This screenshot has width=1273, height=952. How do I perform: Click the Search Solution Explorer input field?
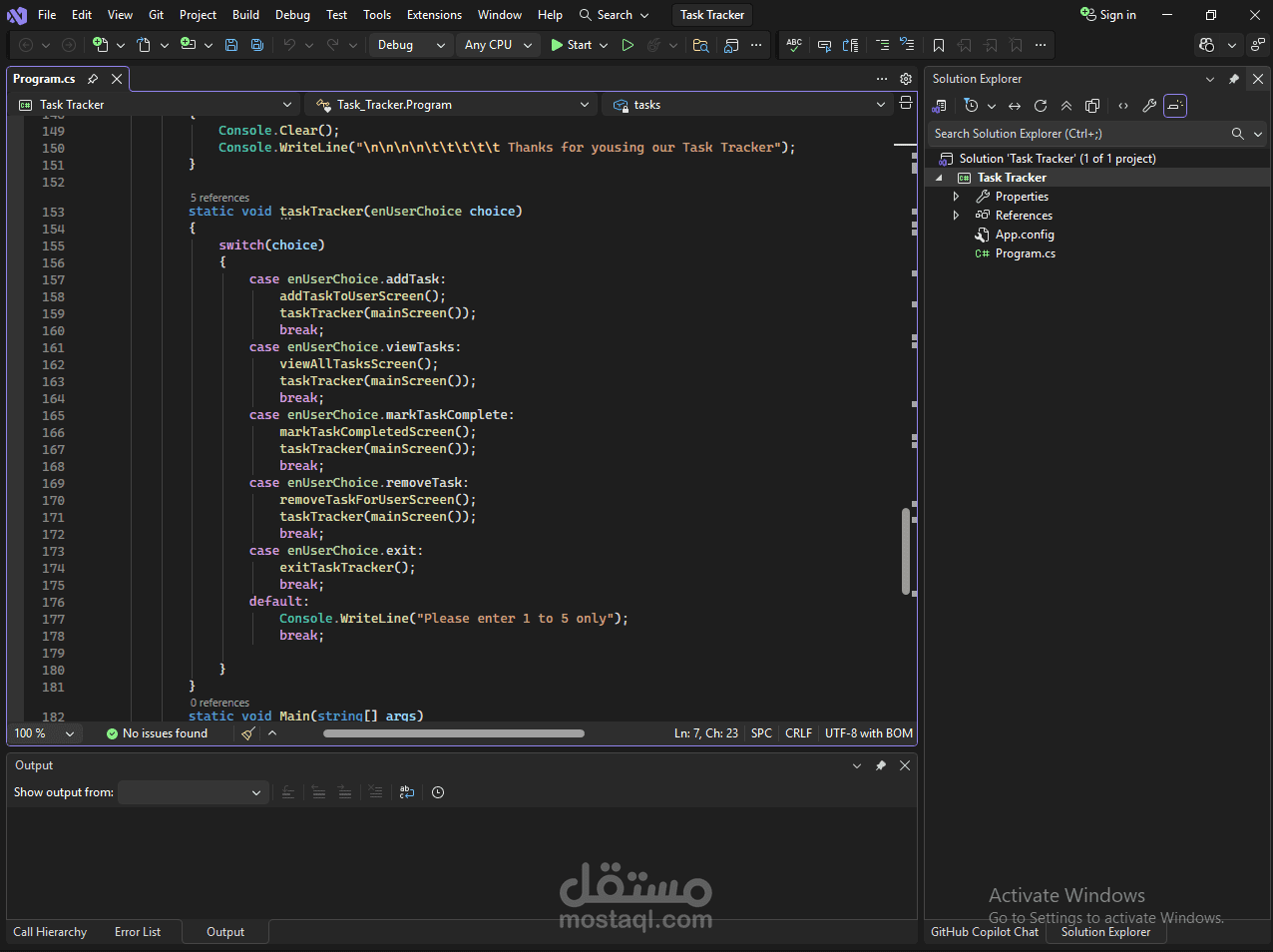coord(1077,134)
